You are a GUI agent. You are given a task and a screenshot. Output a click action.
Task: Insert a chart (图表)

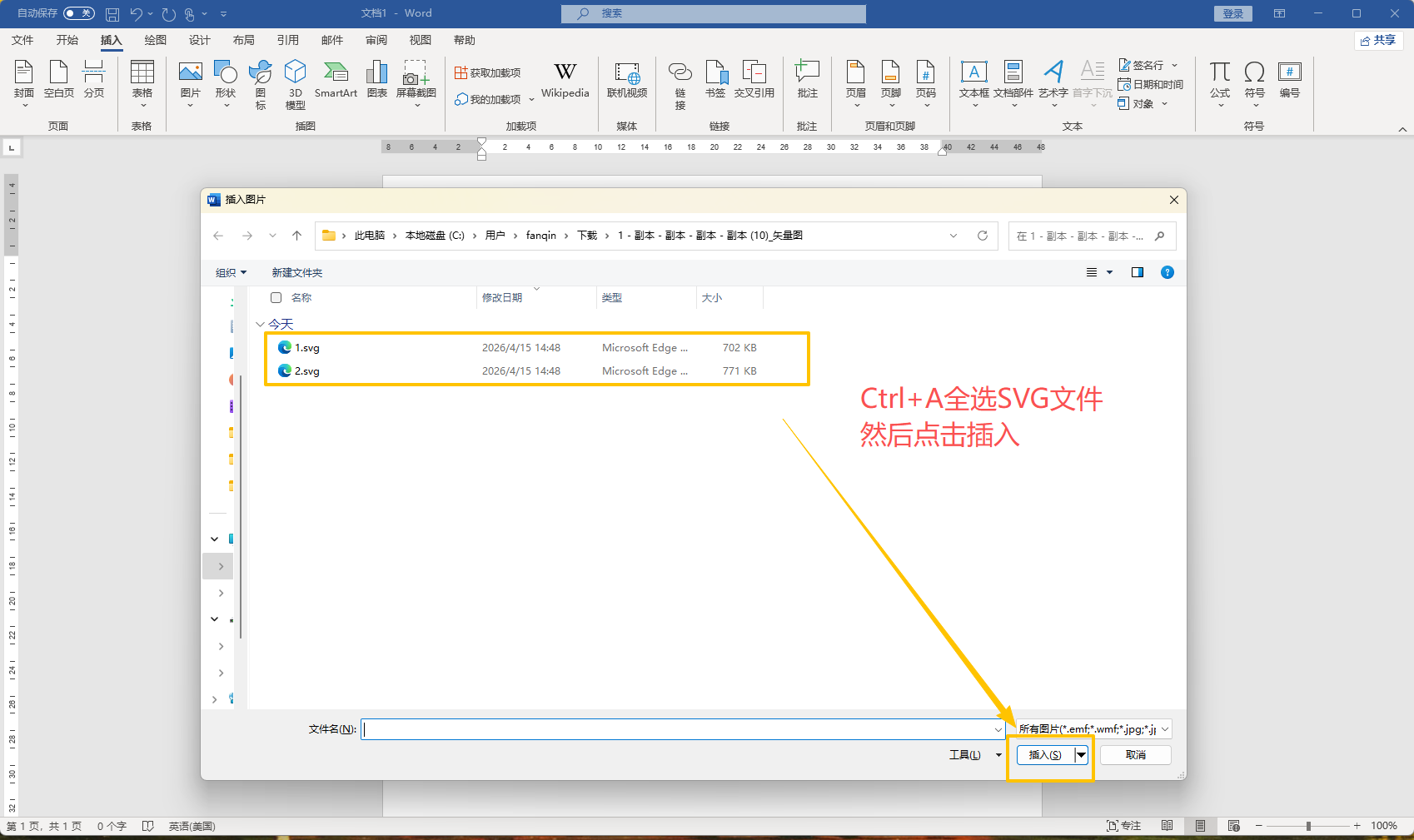(x=377, y=80)
